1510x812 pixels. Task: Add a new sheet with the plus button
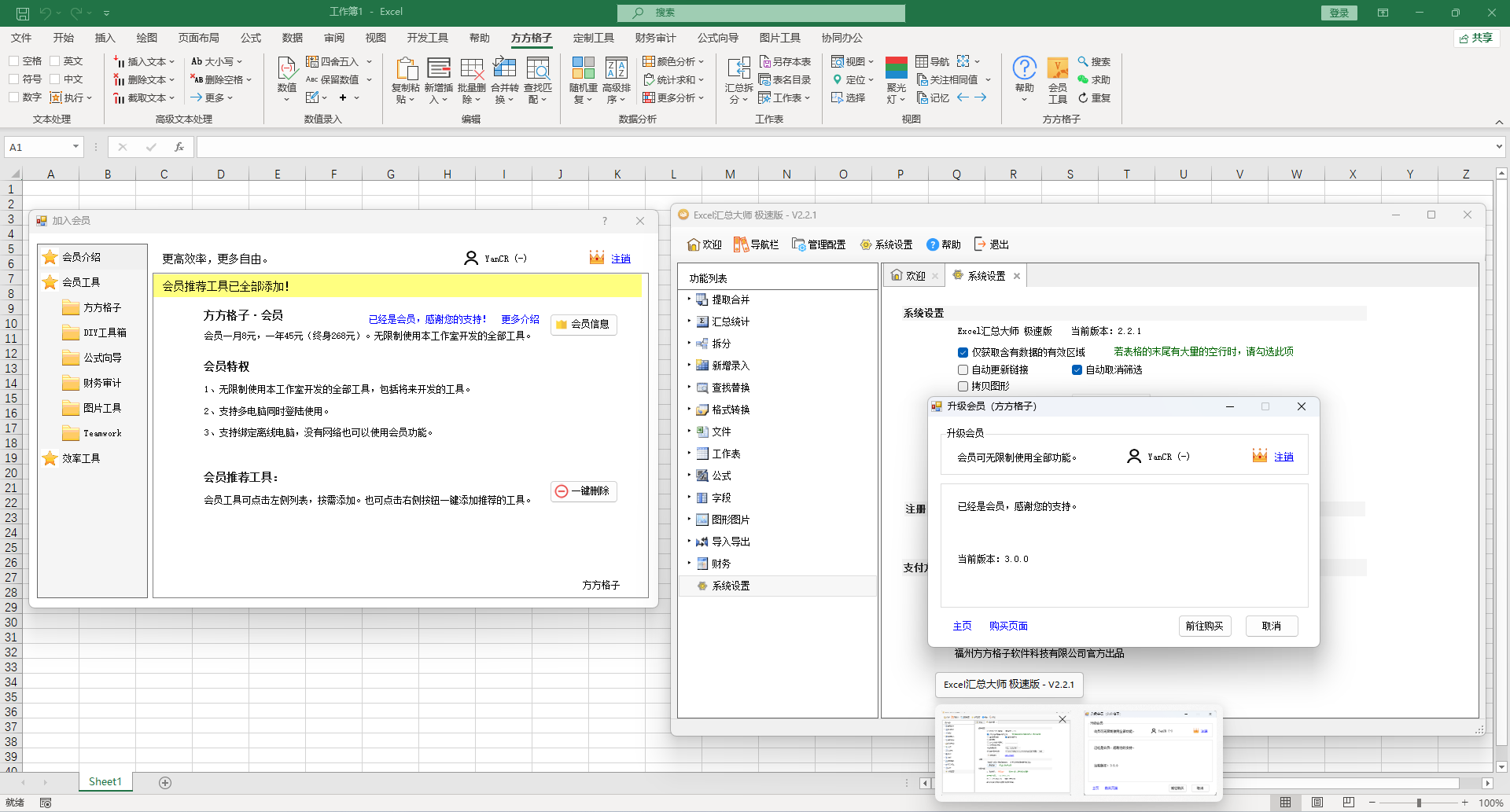point(165,782)
